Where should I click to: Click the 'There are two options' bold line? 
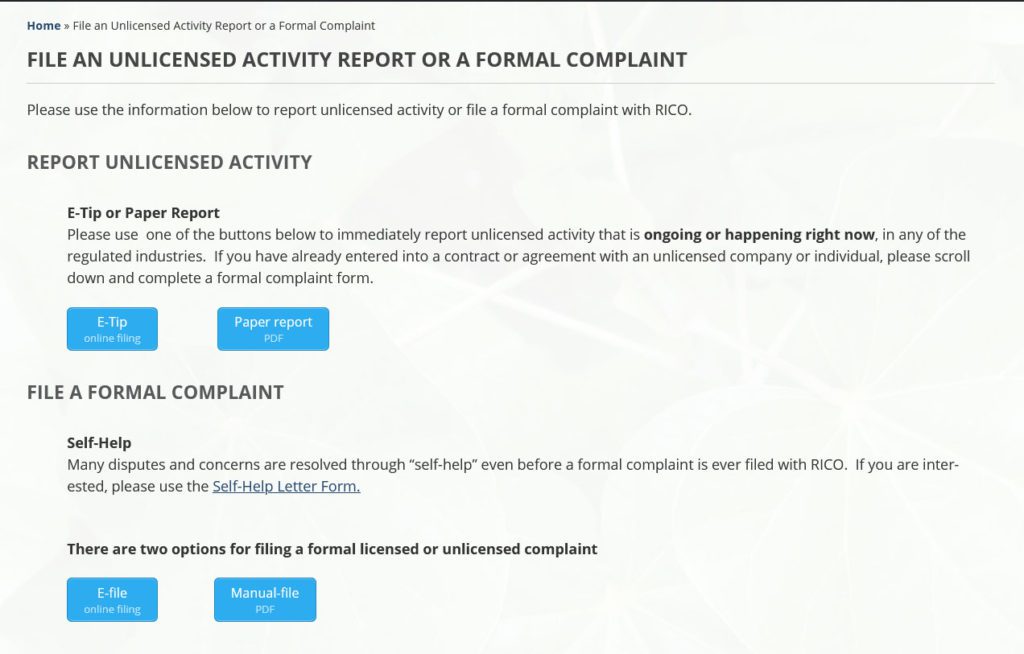click(332, 549)
